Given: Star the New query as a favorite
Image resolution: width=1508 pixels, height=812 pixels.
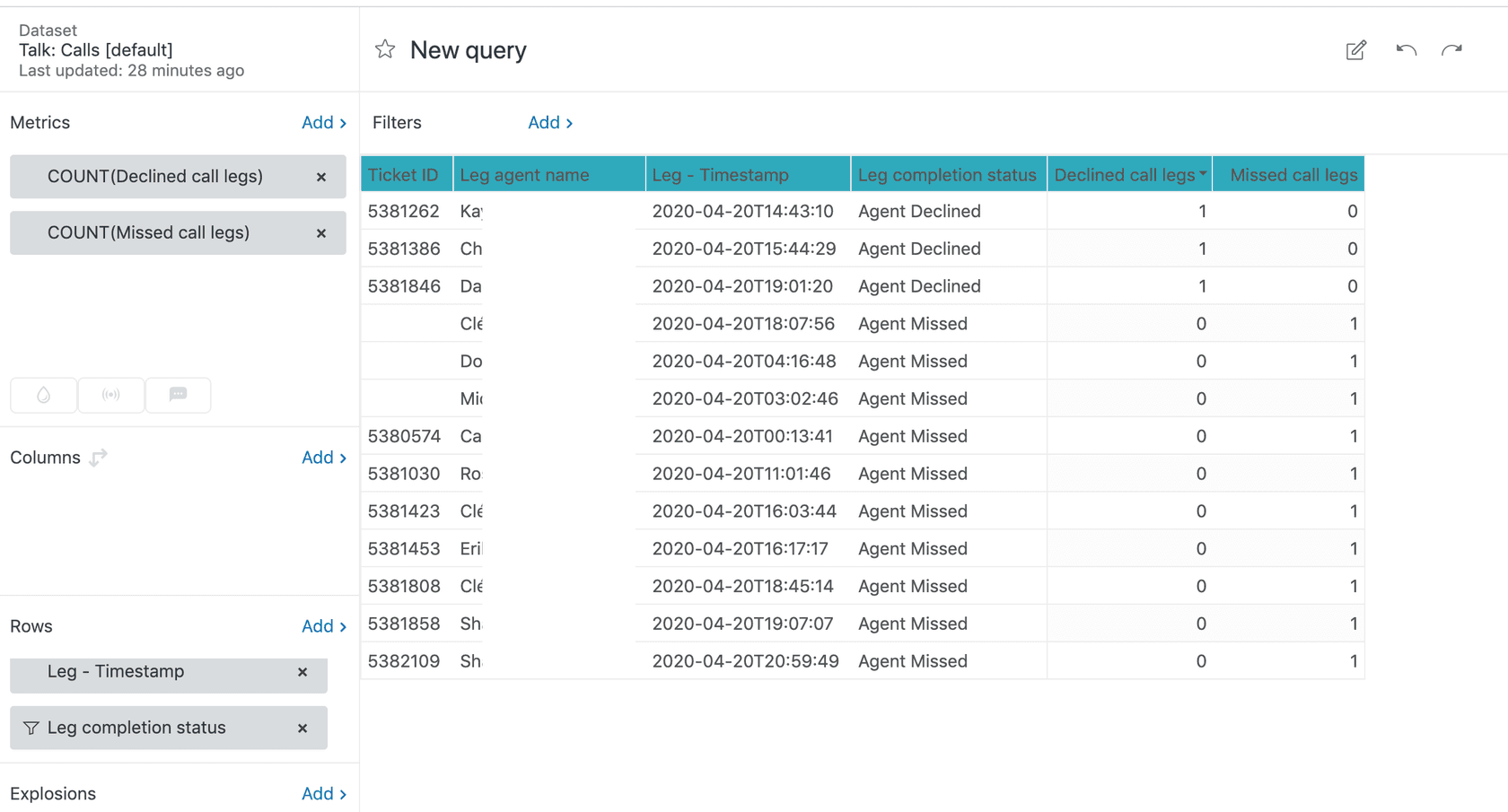Looking at the screenshot, I should [384, 49].
